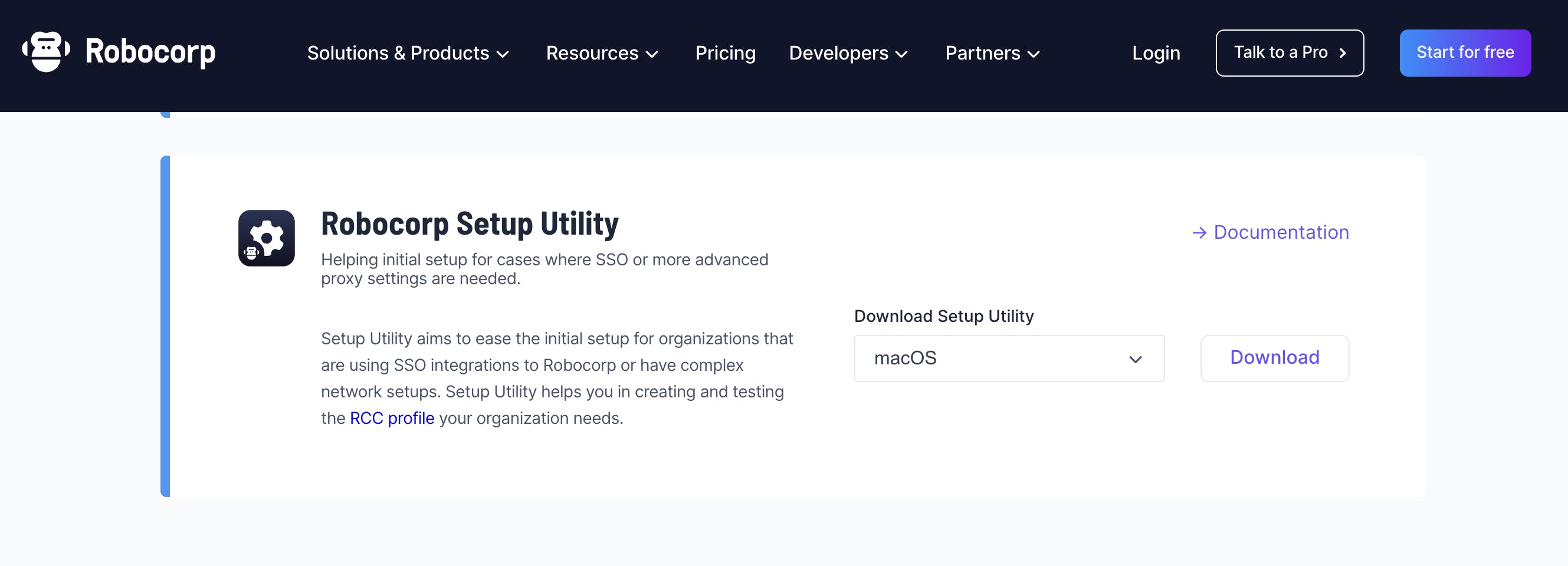Click the Robocorp Setup Utility heading
Viewport: 1568px width, 566px height.
tap(470, 223)
